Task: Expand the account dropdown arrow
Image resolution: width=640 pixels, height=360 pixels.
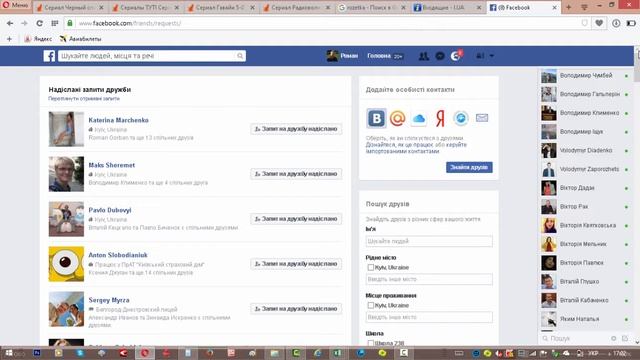Action: (x=492, y=56)
